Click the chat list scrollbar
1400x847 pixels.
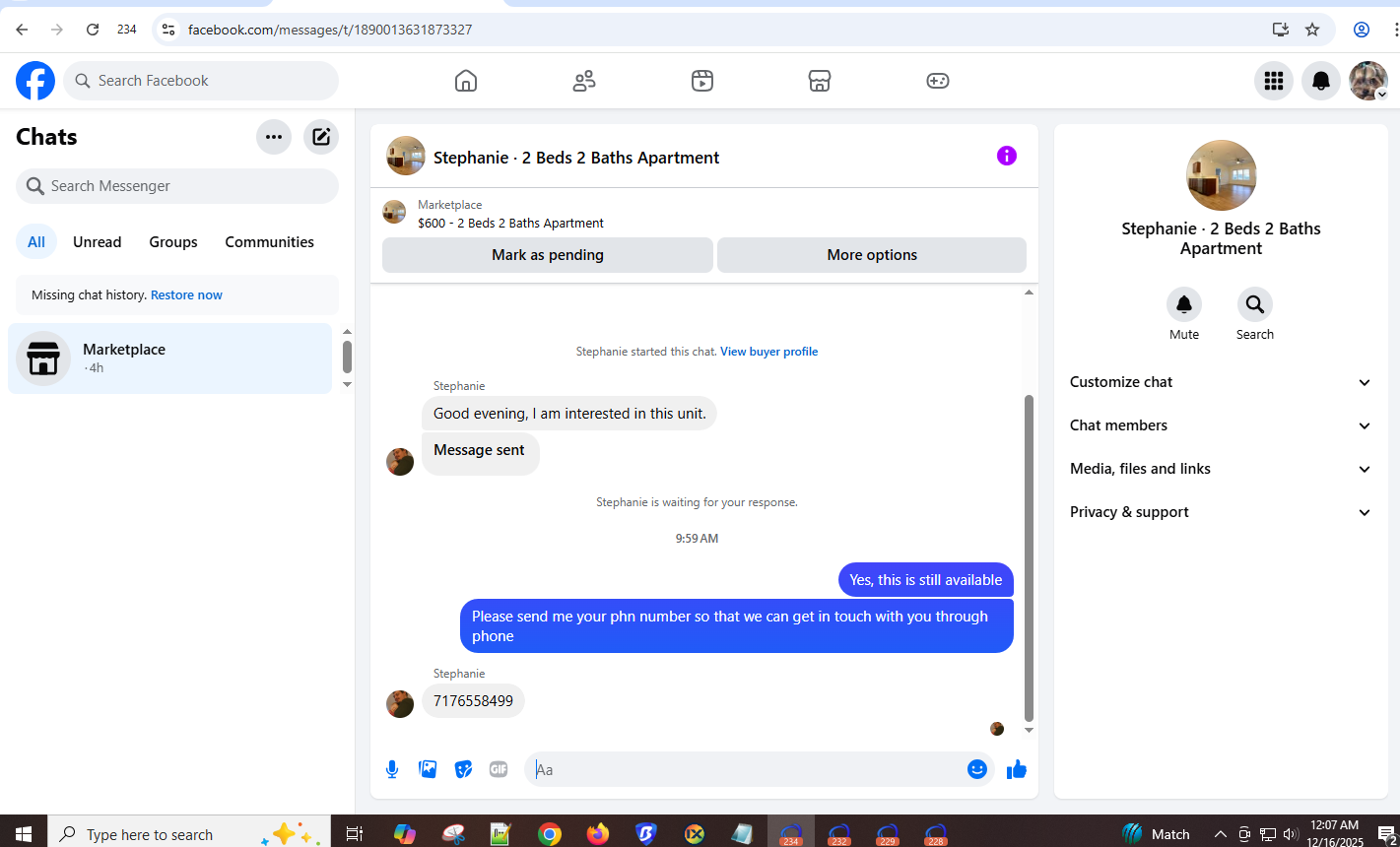347,357
